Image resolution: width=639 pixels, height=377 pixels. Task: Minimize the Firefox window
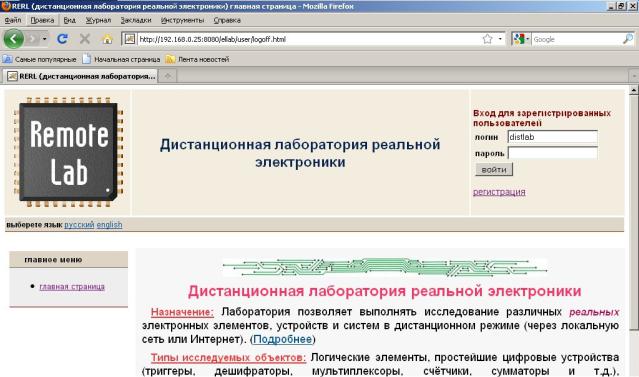click(x=611, y=6)
